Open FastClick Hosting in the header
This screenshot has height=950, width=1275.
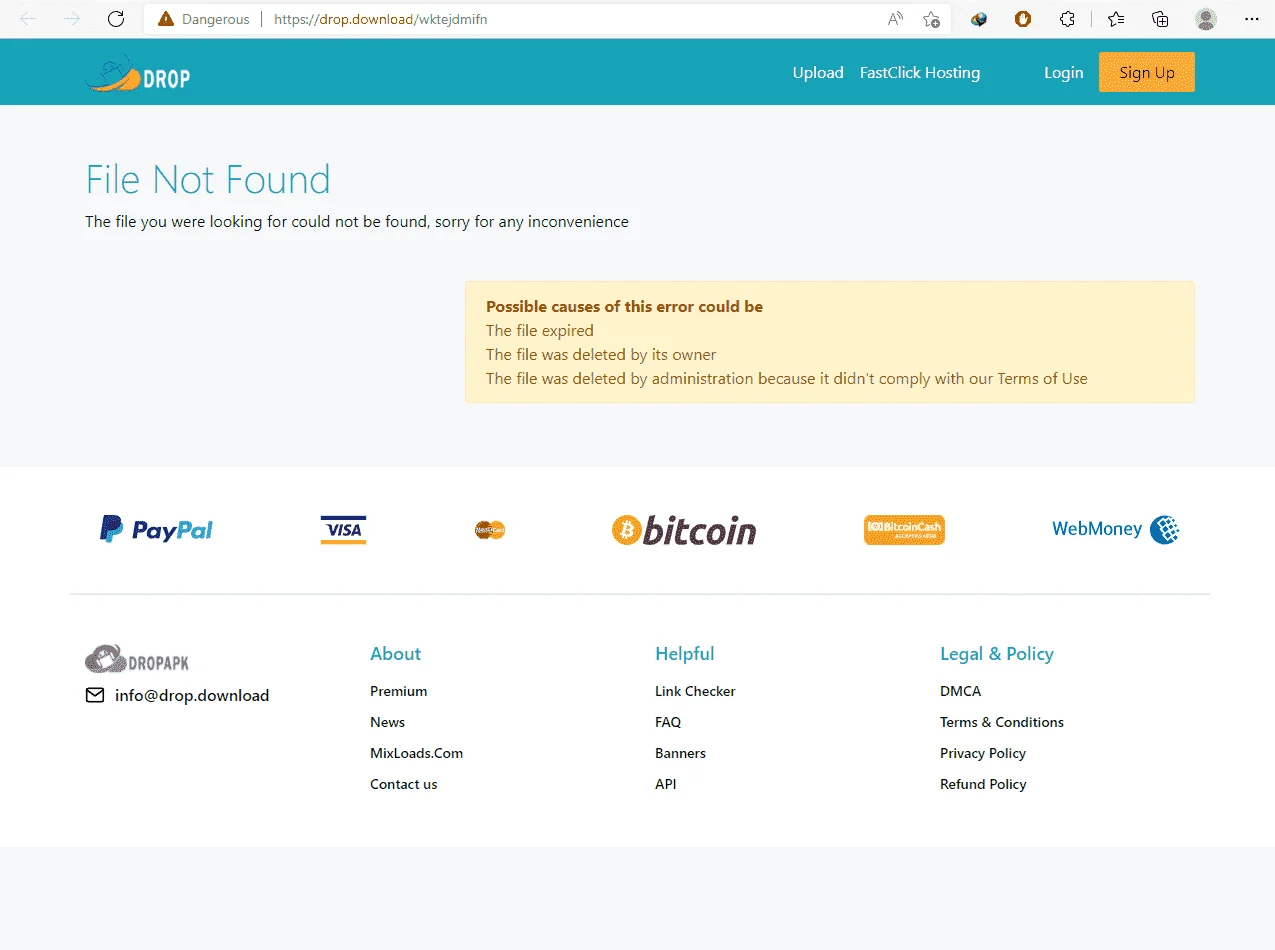[x=920, y=72]
